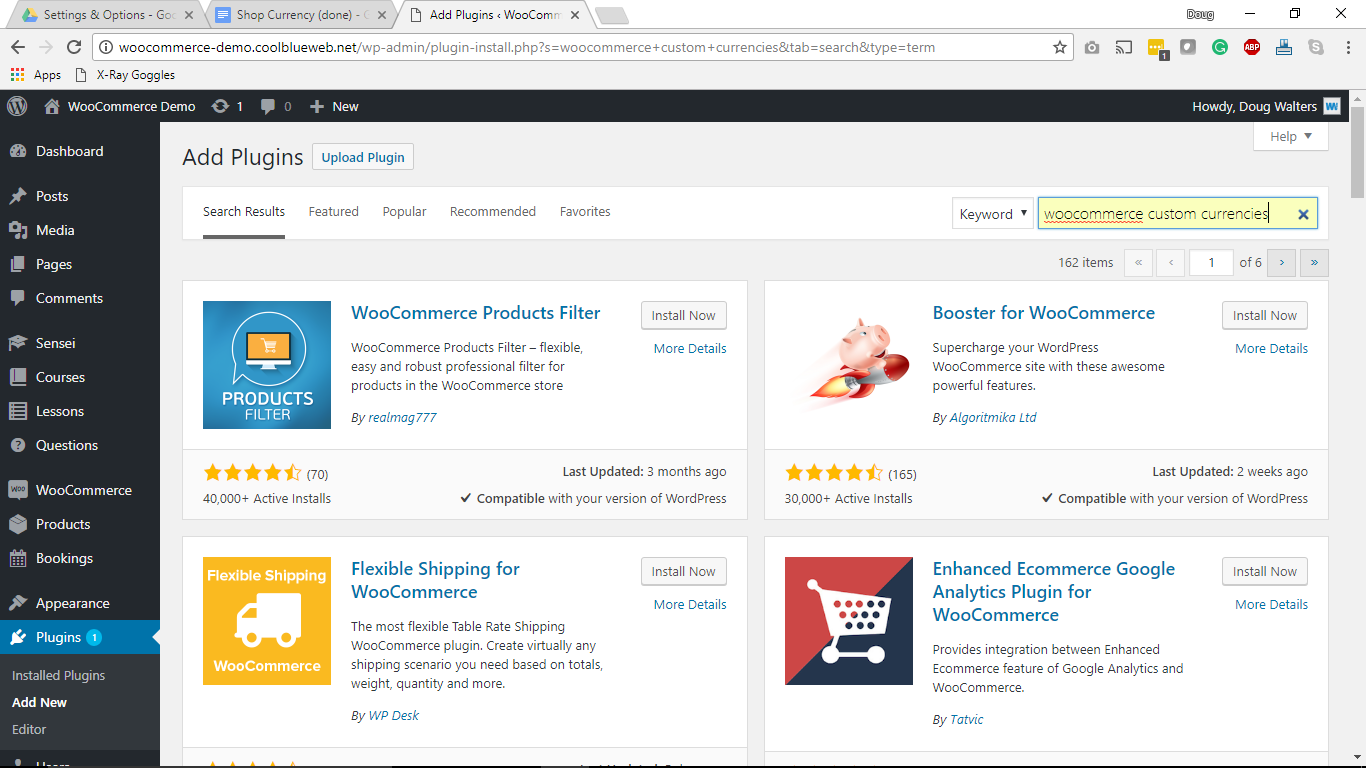Click the current page number field
1366x768 pixels.
[1212, 262]
